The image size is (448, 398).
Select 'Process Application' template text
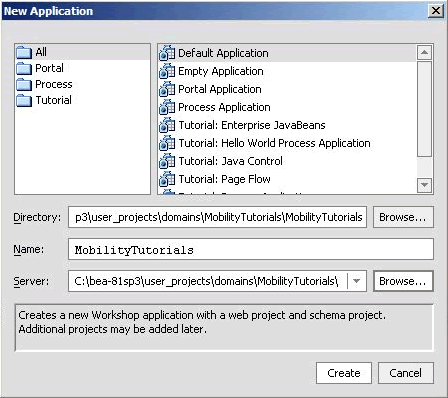[224, 107]
